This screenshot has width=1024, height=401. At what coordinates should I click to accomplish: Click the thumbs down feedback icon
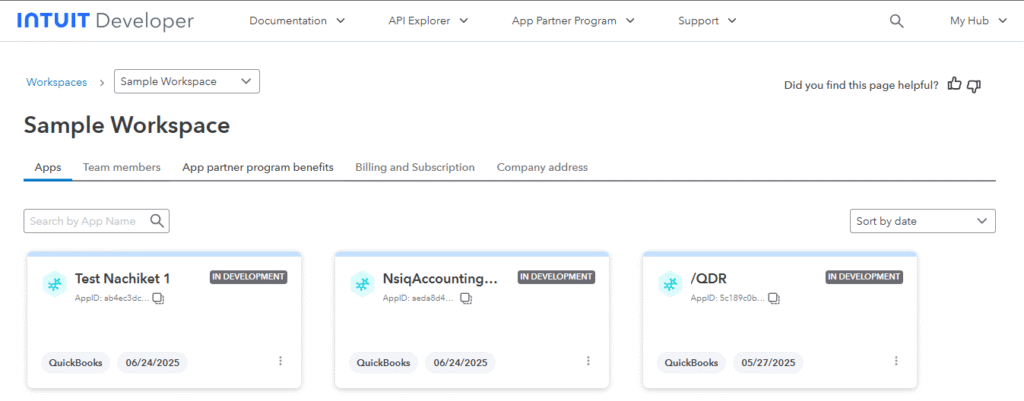coord(974,85)
